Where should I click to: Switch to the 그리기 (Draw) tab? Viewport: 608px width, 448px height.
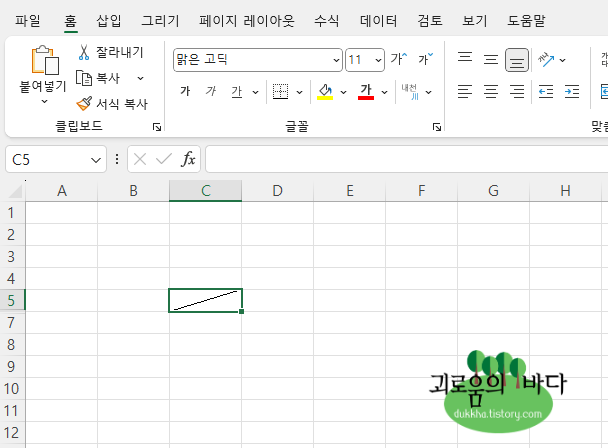(x=160, y=21)
